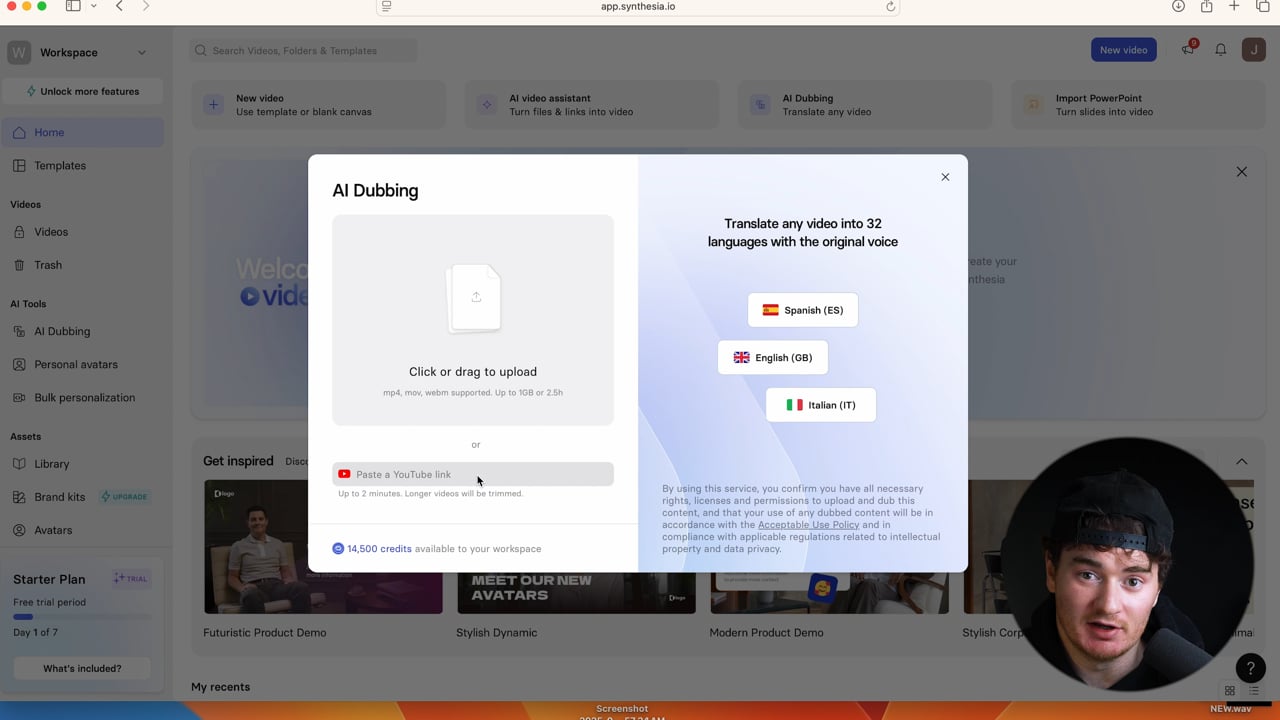Open a new browser tab

point(1234,6)
